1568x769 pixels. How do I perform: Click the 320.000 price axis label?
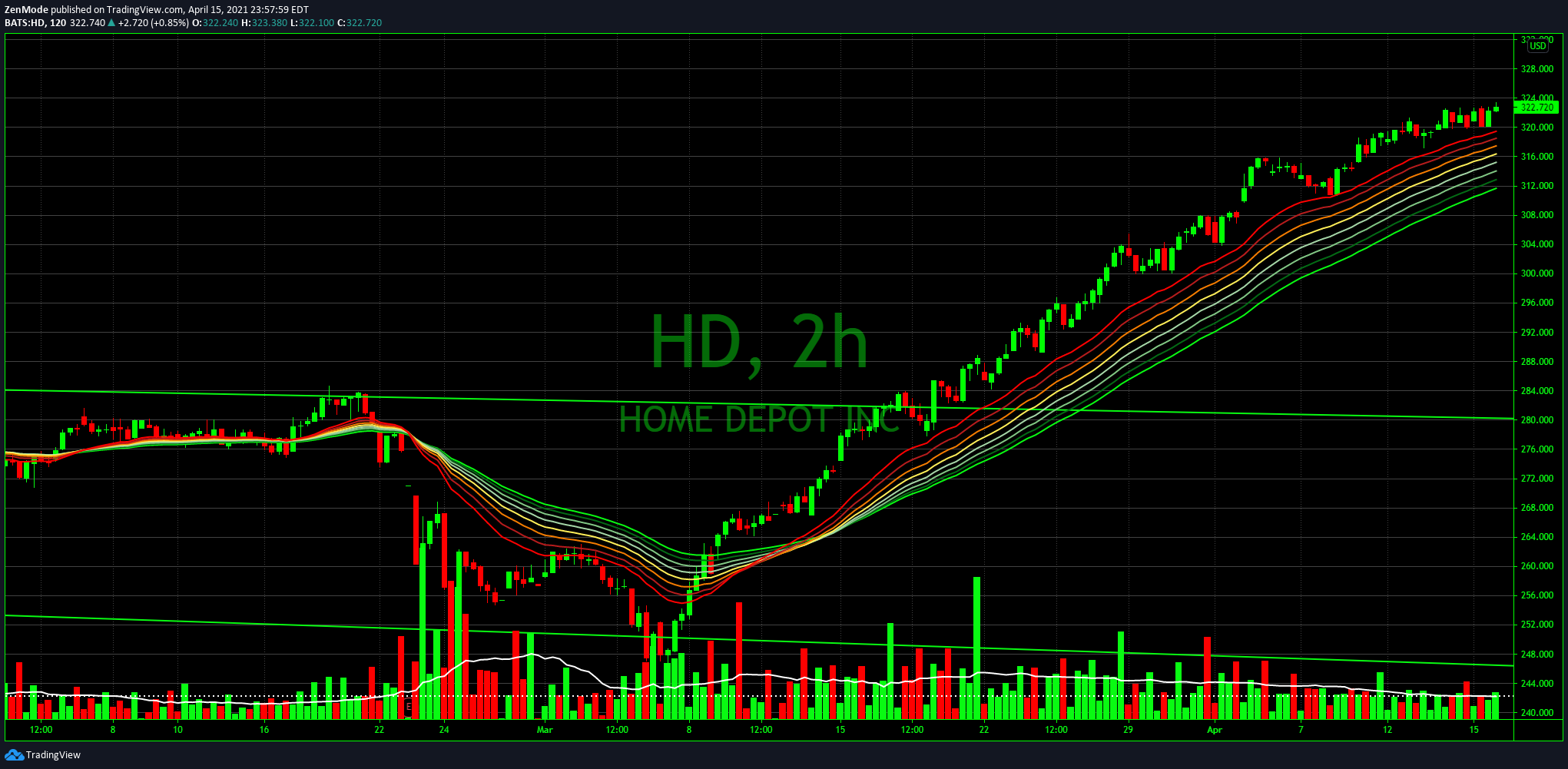[x=1537, y=128]
